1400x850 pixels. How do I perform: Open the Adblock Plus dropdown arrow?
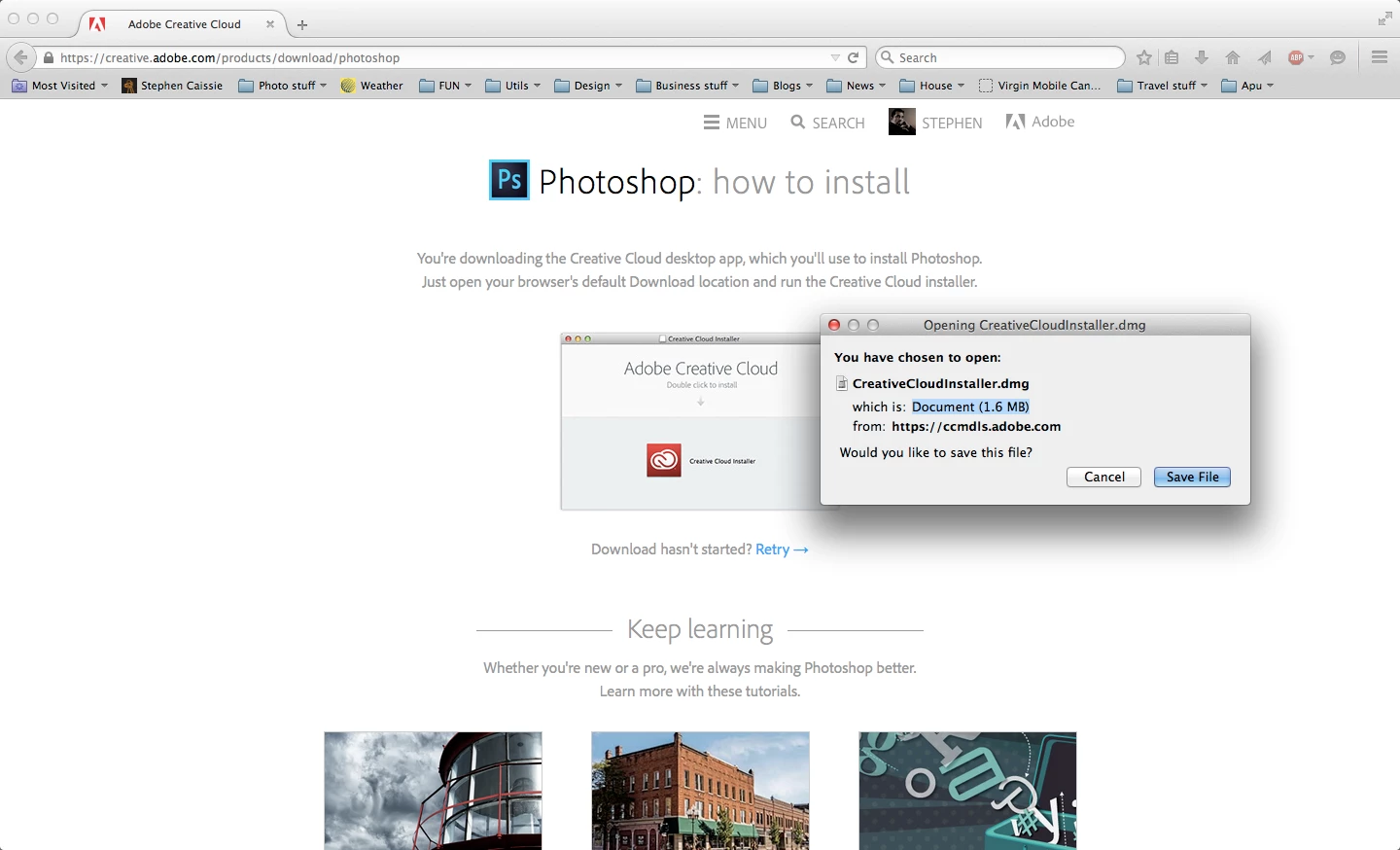[x=1312, y=57]
